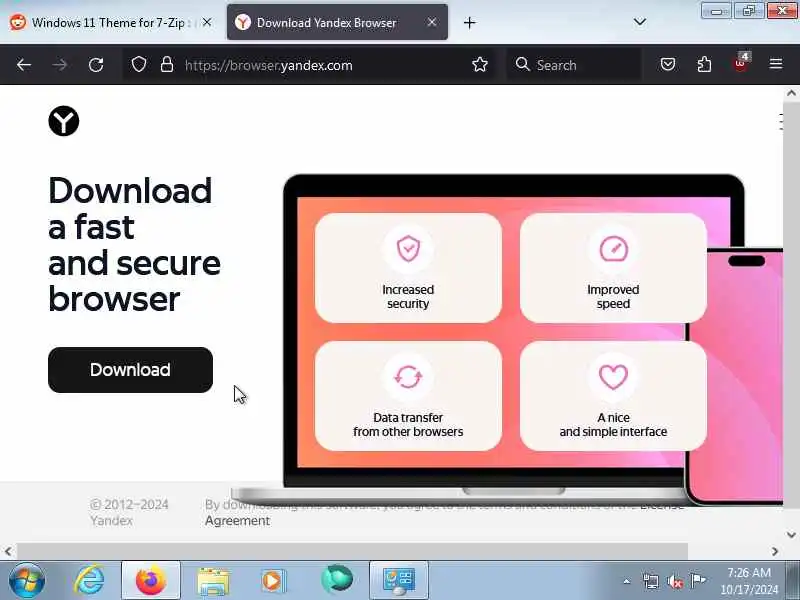
Task: Close the Download Yandex Browser tab
Action: pos(432,22)
